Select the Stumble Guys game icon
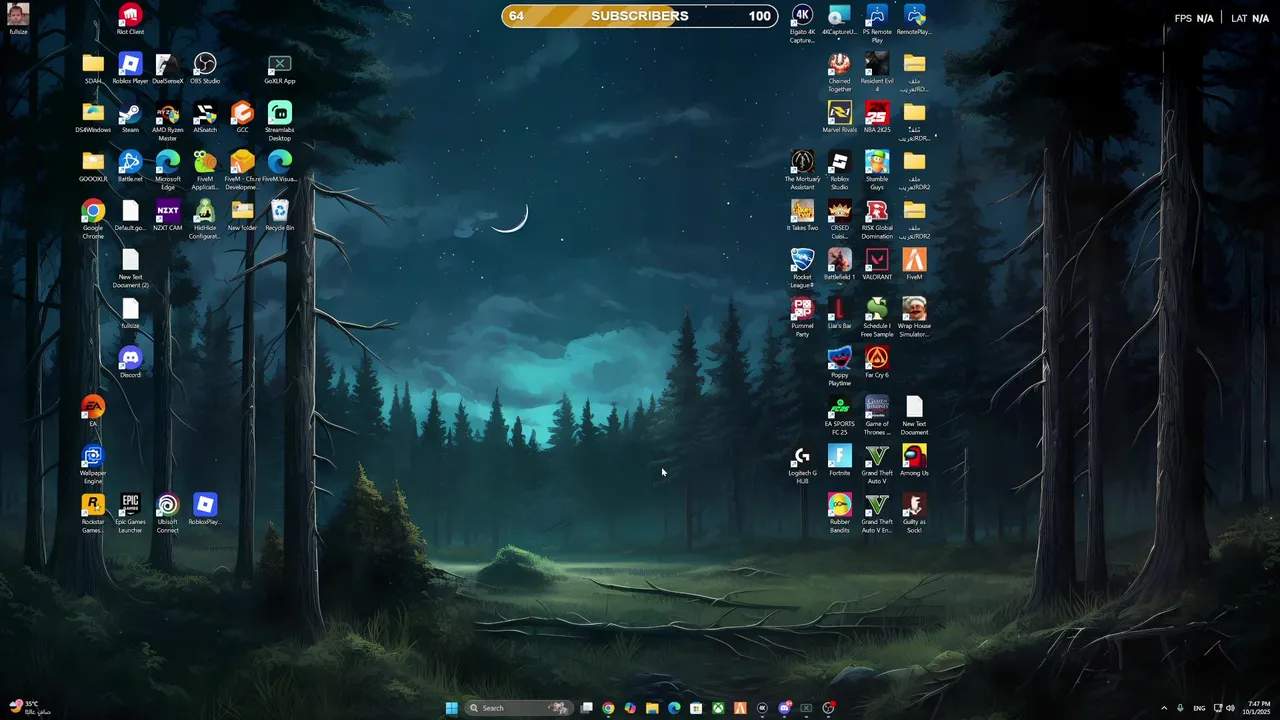 (x=877, y=171)
